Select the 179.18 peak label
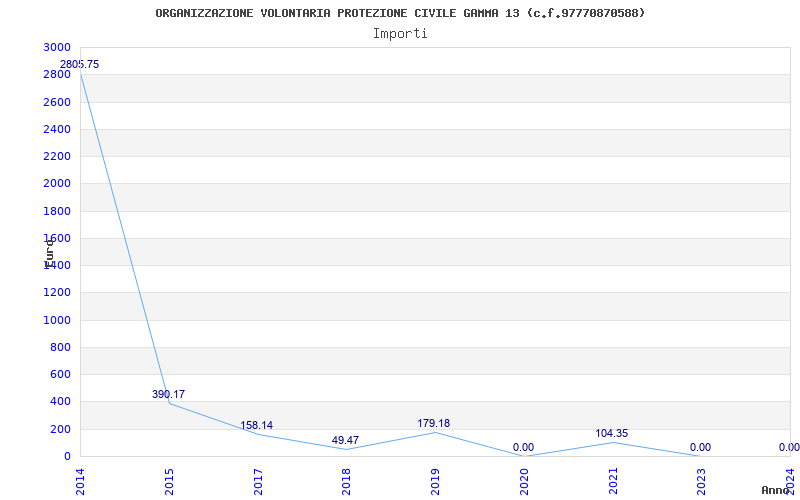The width and height of the screenshot is (800, 500). 433,423
